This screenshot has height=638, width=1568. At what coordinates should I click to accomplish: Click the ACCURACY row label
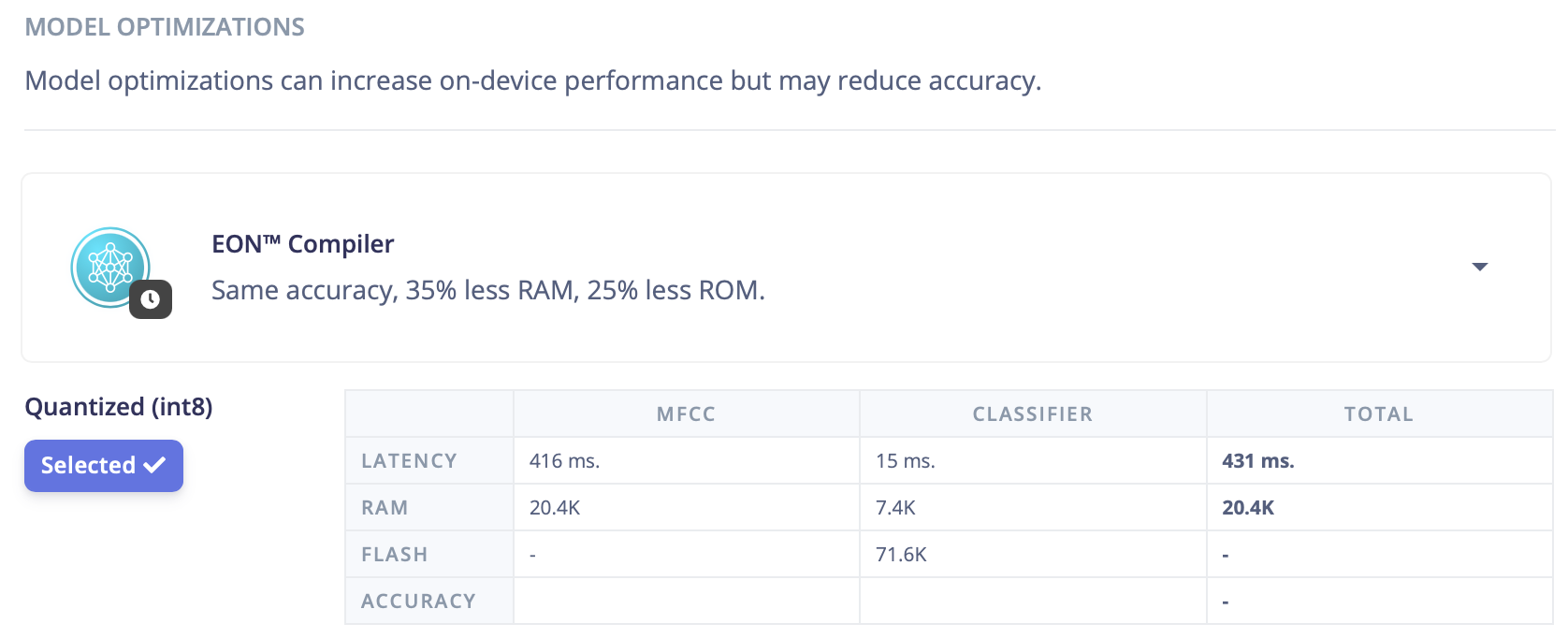pyautogui.click(x=418, y=602)
